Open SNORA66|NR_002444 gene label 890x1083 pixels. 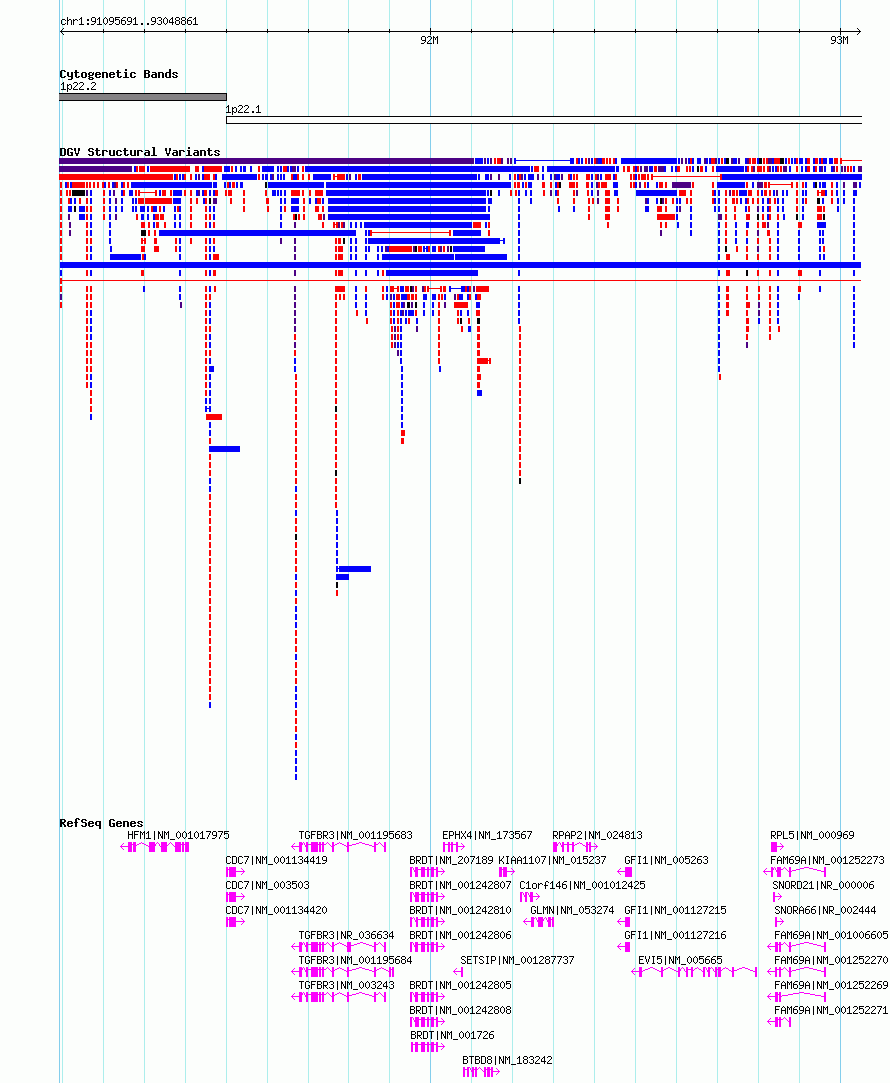(x=825, y=910)
